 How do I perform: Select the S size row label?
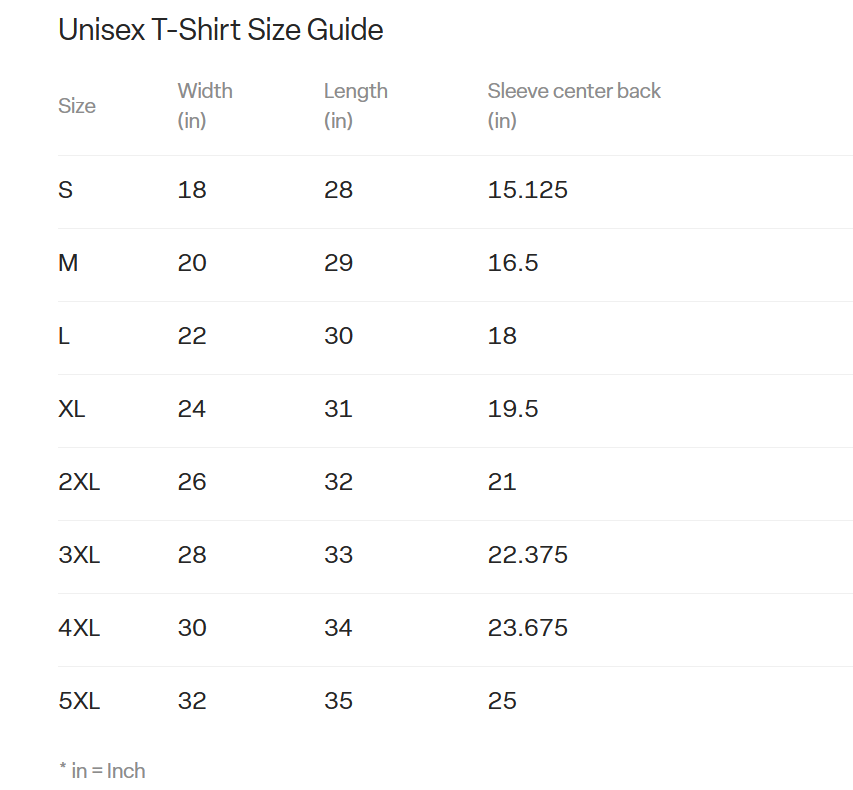click(66, 190)
